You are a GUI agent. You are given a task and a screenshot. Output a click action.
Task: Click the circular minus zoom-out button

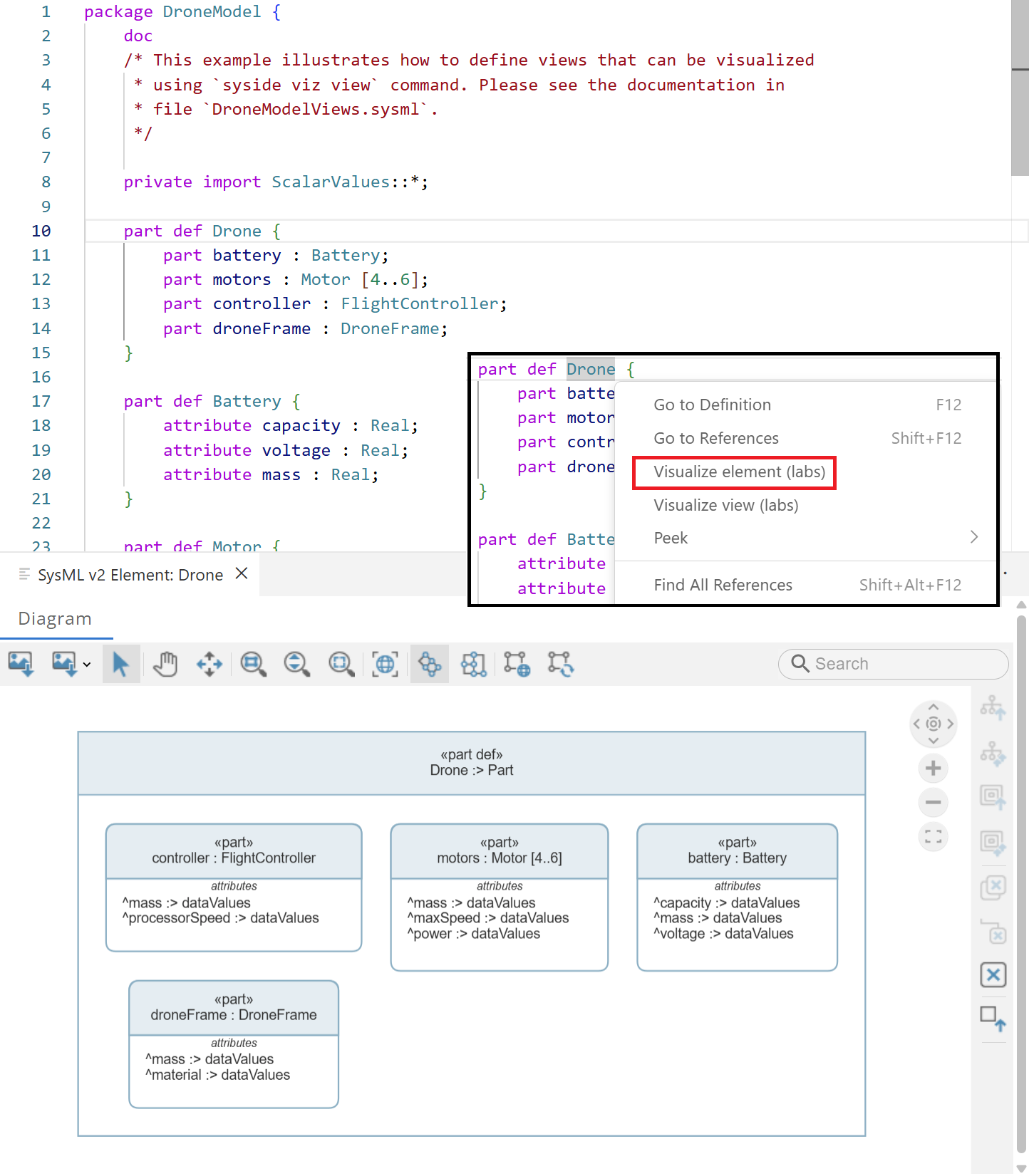[933, 803]
